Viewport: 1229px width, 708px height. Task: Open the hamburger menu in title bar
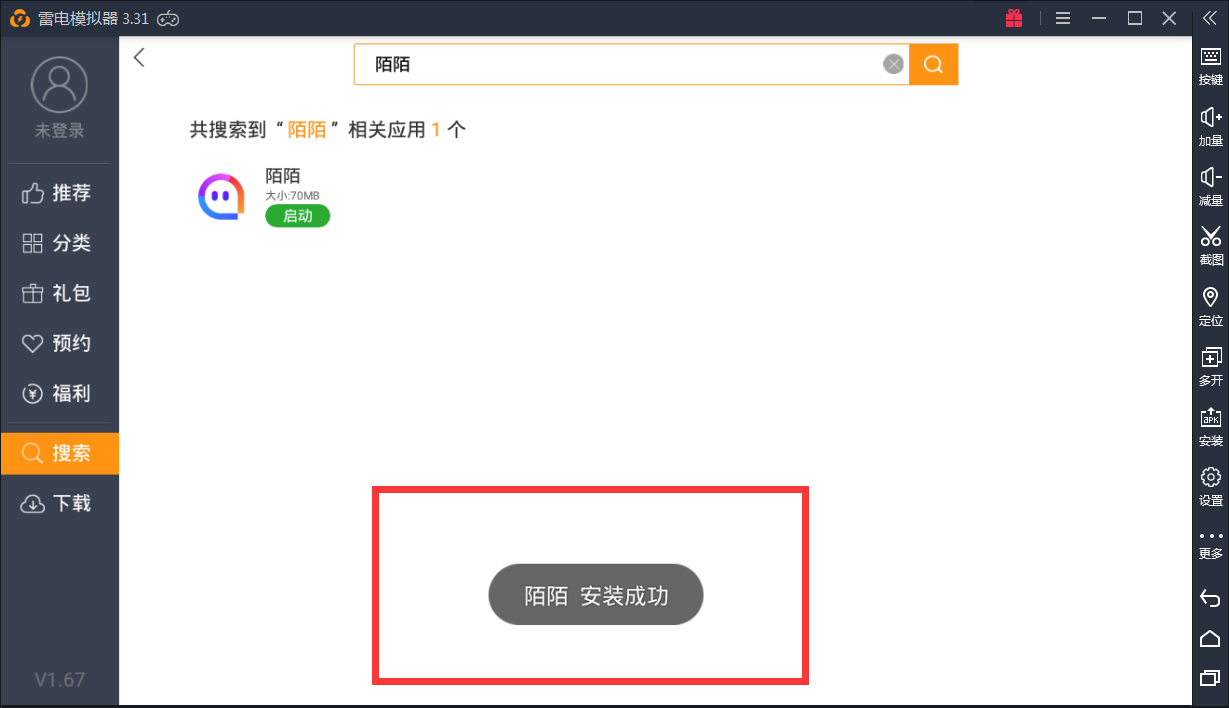[1062, 17]
